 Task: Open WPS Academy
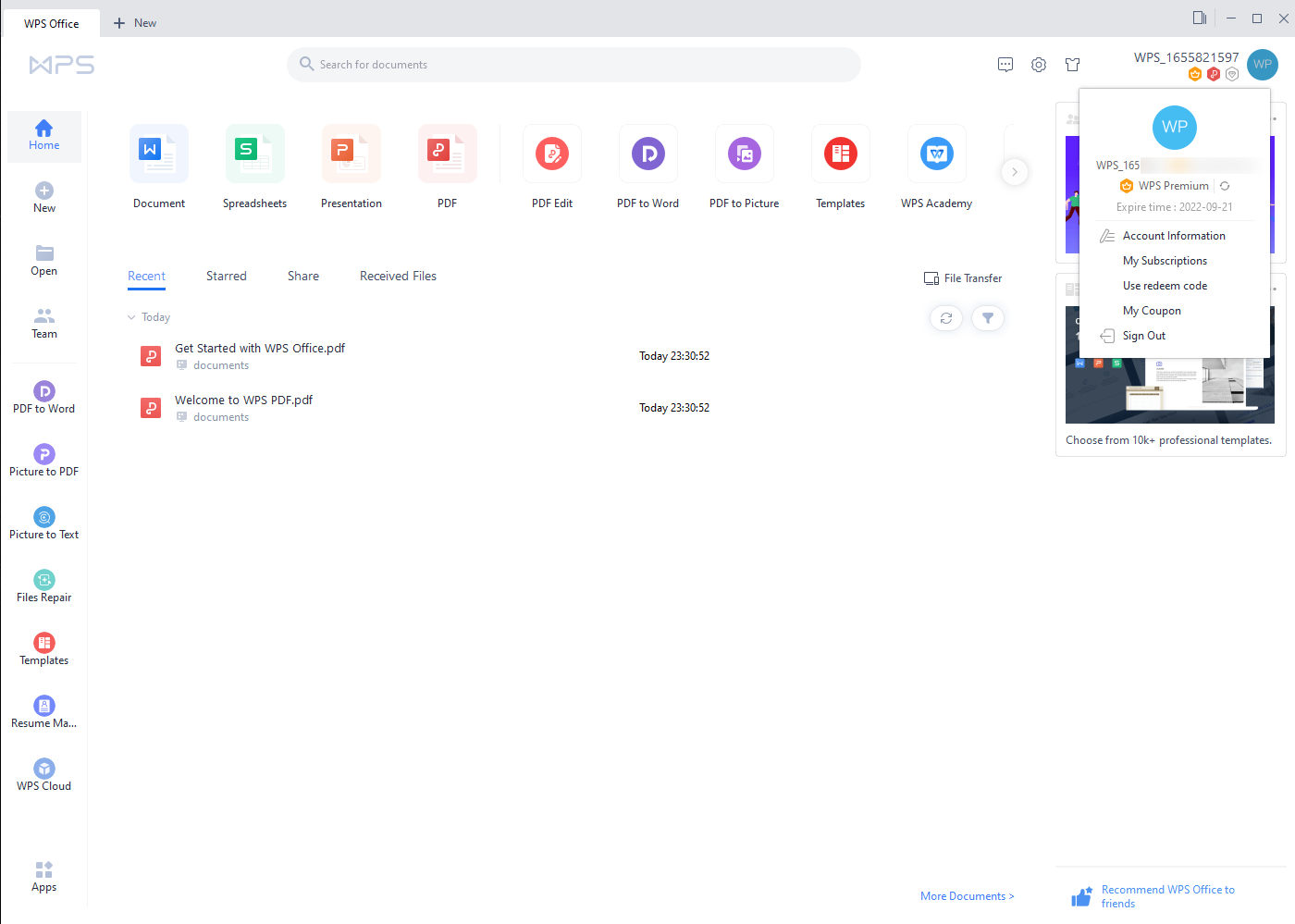click(937, 167)
